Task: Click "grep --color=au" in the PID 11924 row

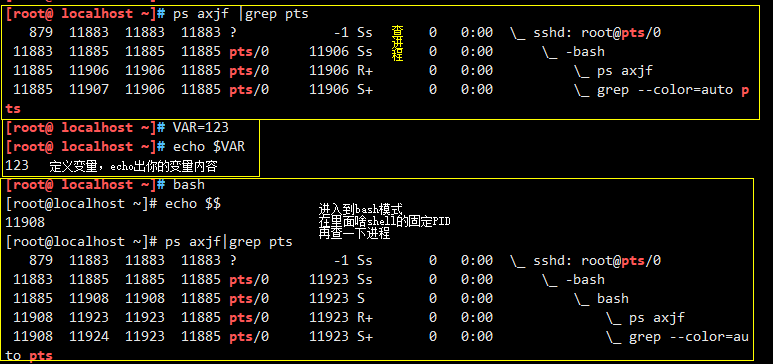Action: click(689, 337)
